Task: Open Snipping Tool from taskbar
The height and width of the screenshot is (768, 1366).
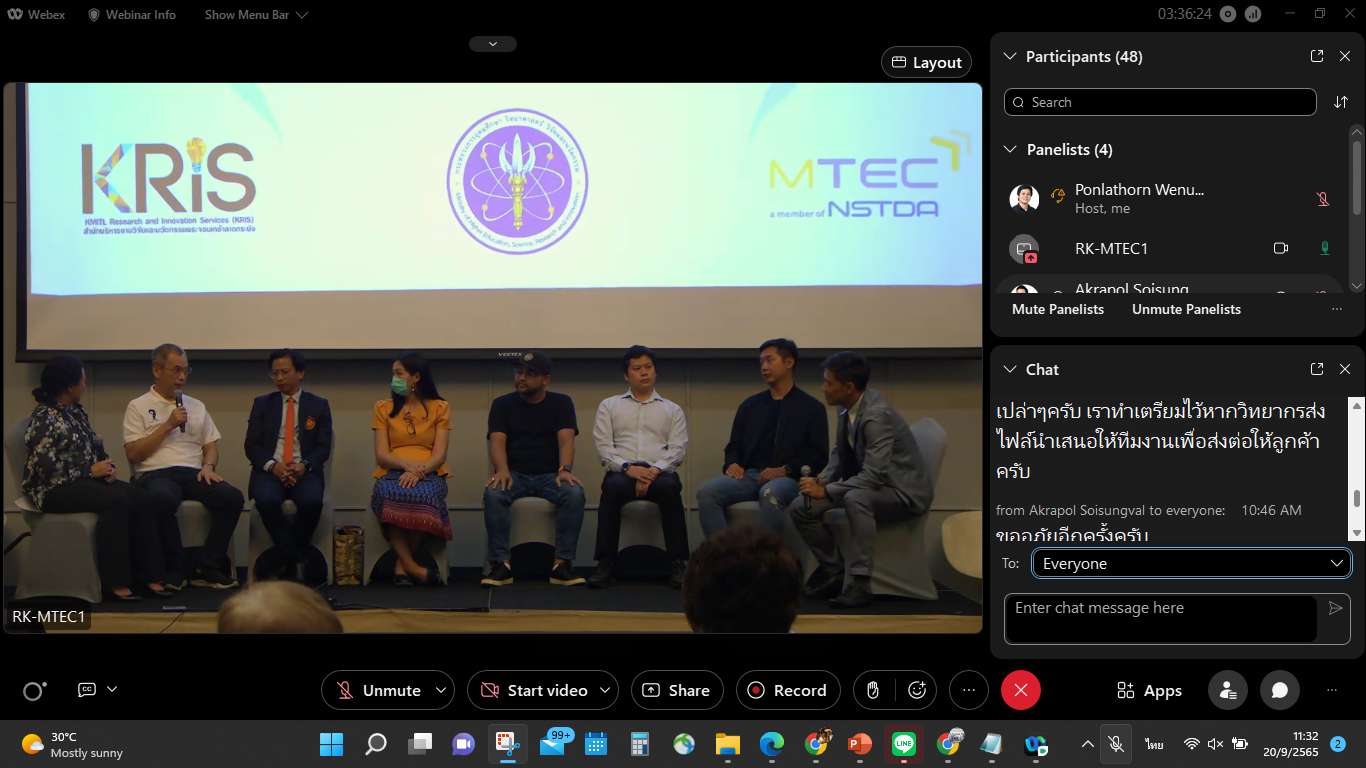Action: [508, 744]
